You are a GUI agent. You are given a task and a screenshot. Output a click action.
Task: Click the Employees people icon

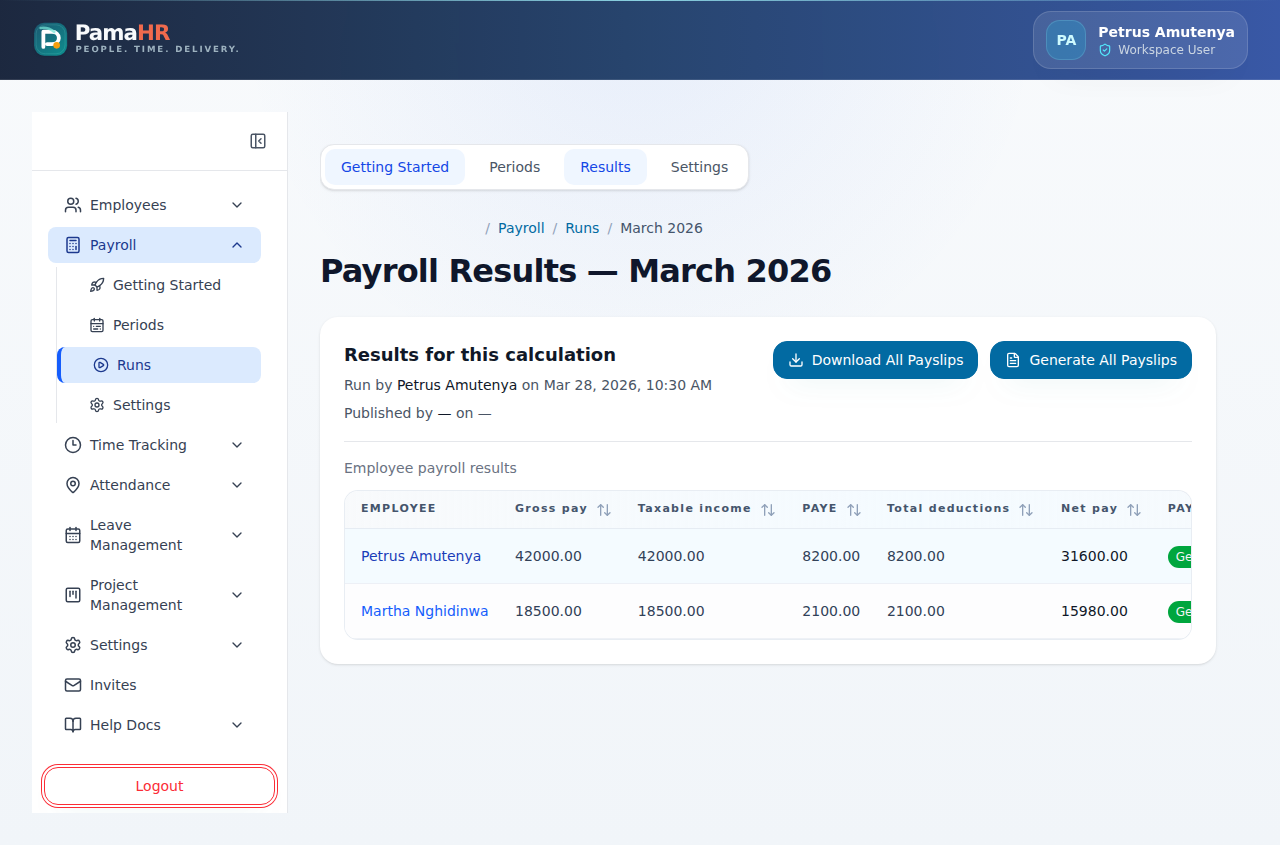click(73, 205)
